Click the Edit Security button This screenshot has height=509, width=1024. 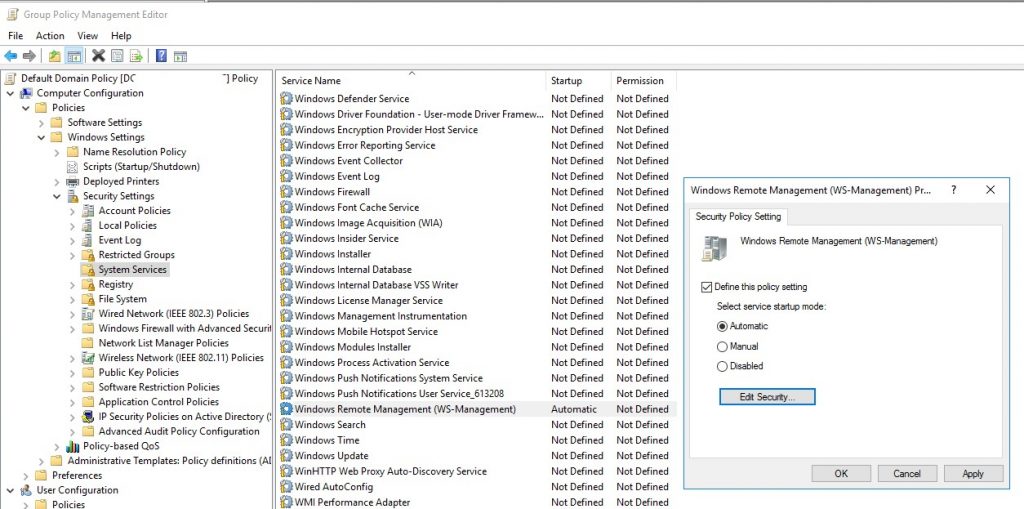click(x=767, y=397)
